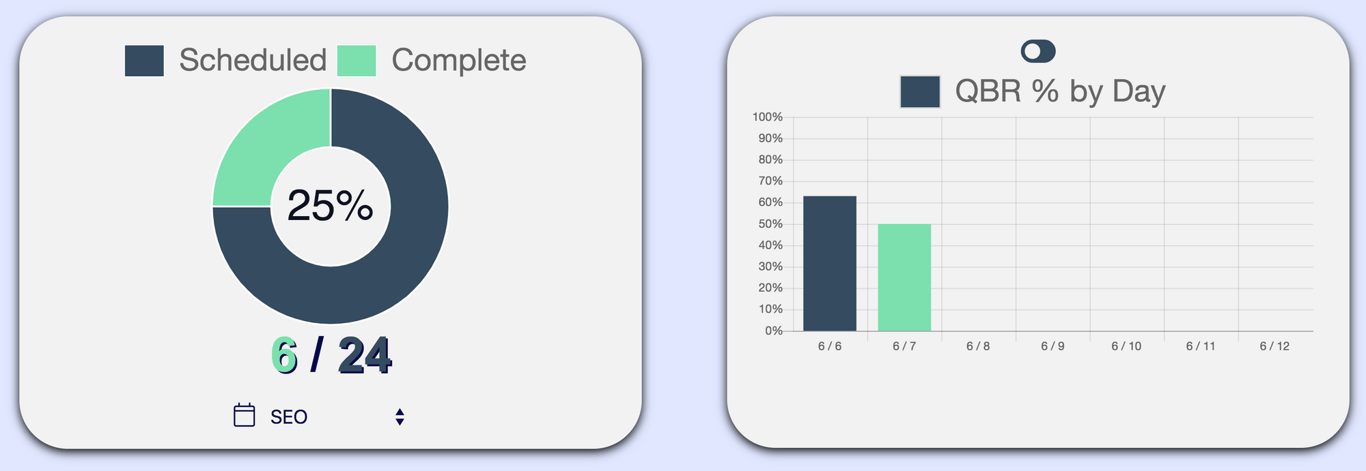This screenshot has width=1366, height=471.
Task: Click the up-down arrows next to SEO
Action: pos(400,417)
